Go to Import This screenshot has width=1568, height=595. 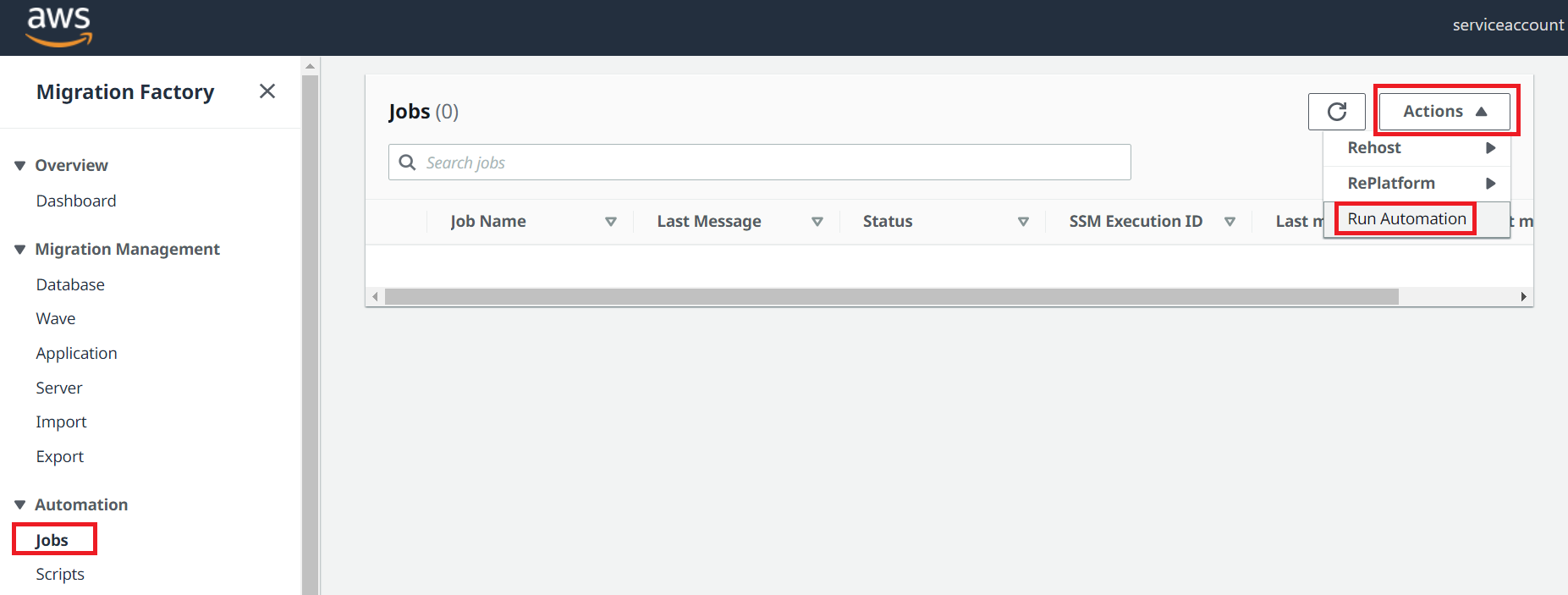pyautogui.click(x=61, y=422)
